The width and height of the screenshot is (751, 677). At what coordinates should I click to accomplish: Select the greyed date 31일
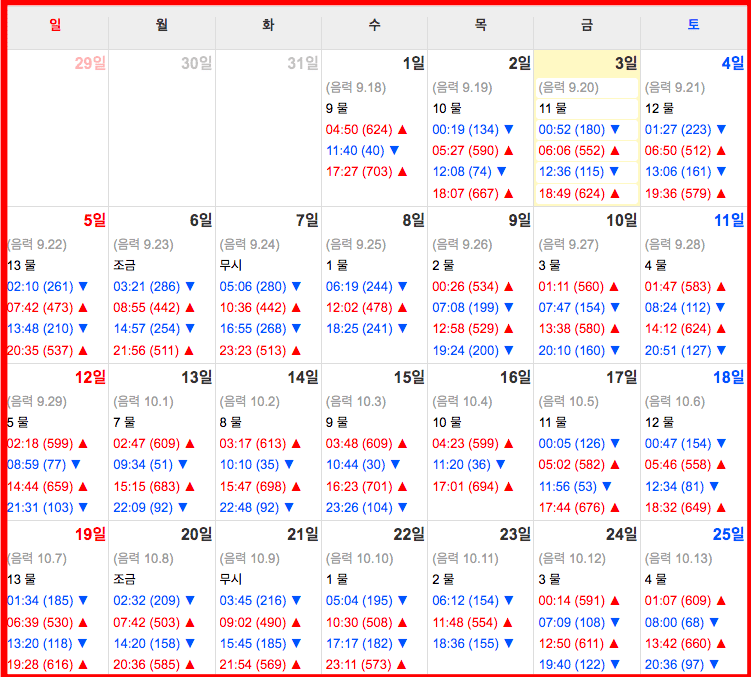[x=303, y=63]
